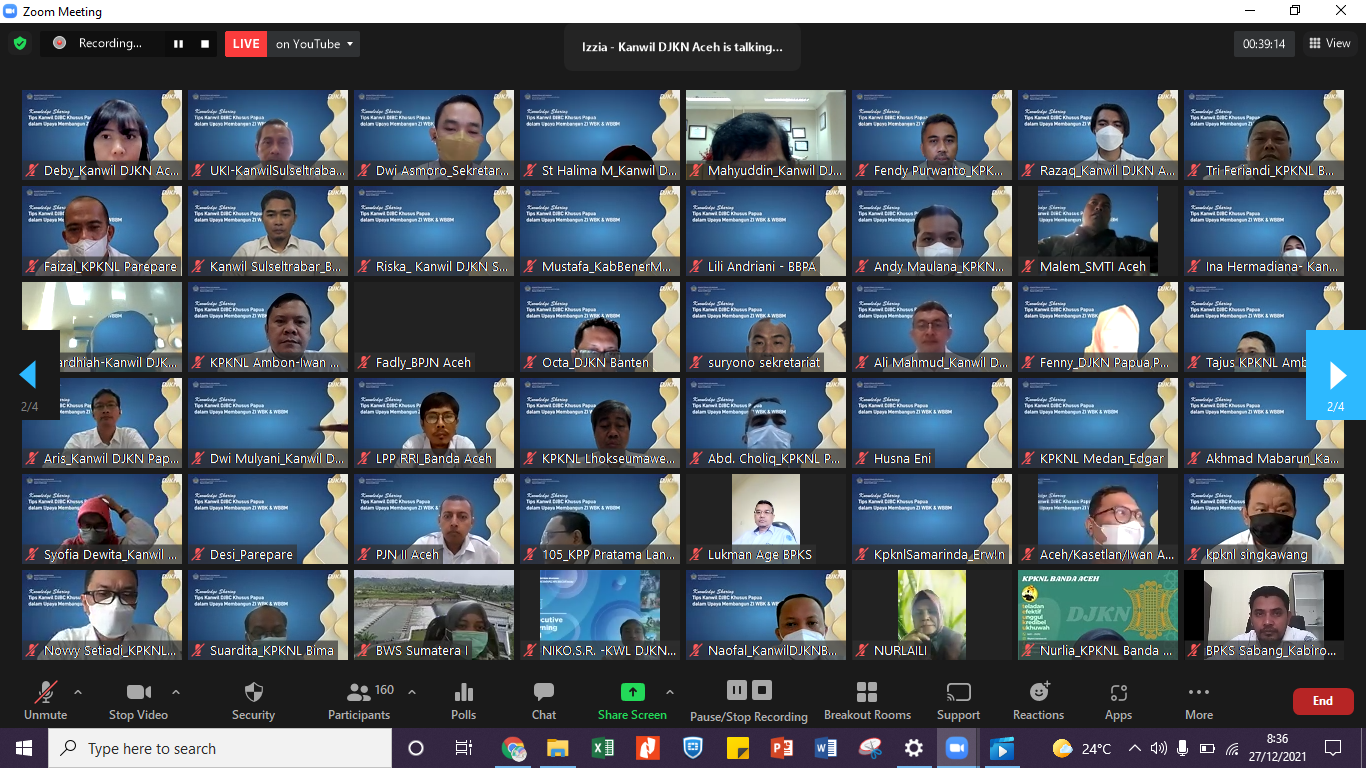The width and height of the screenshot is (1366, 768).
Task: Open the More options menu
Action: pos(1198,692)
